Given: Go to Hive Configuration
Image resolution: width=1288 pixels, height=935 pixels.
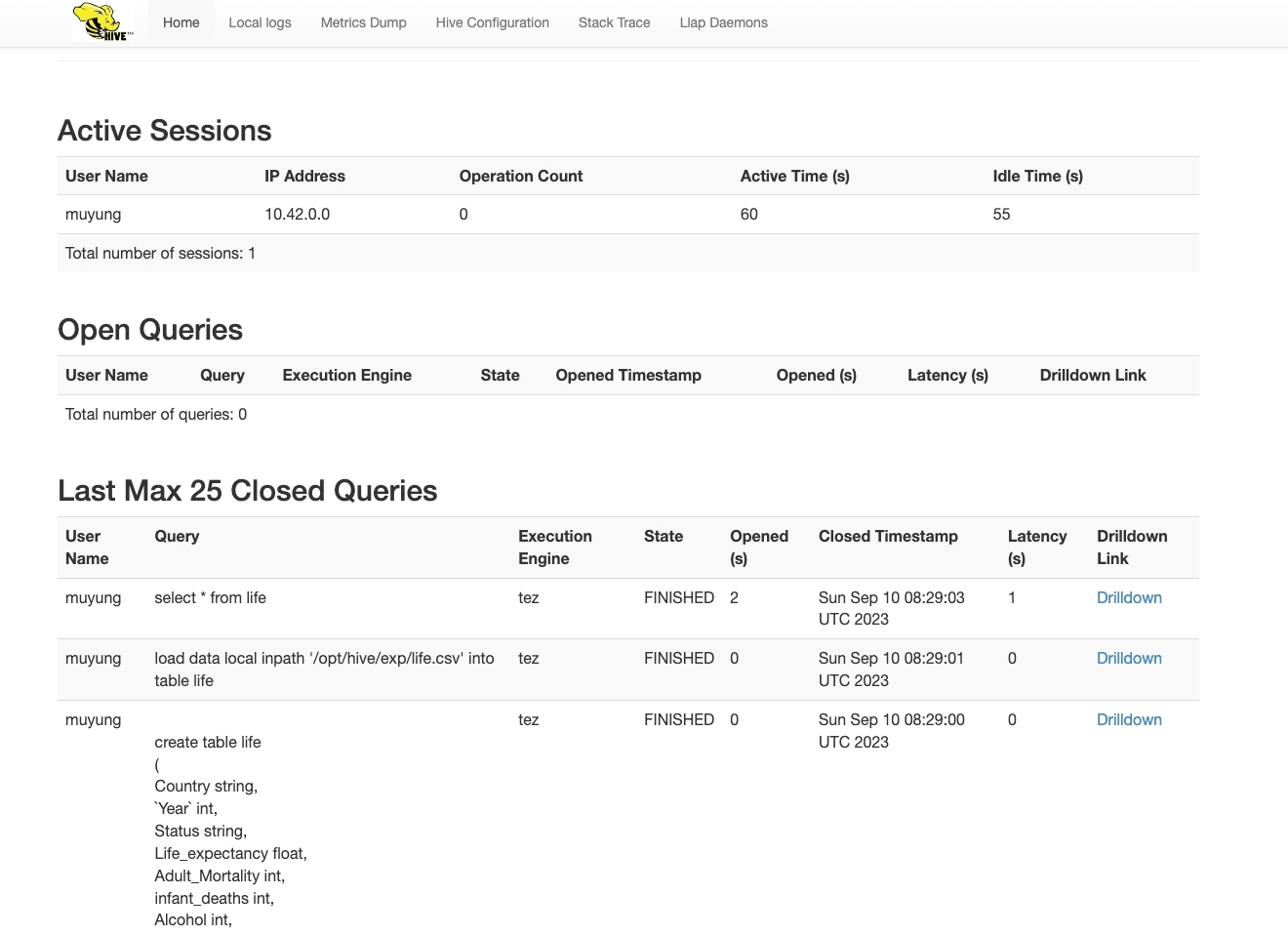Looking at the screenshot, I should point(492,22).
